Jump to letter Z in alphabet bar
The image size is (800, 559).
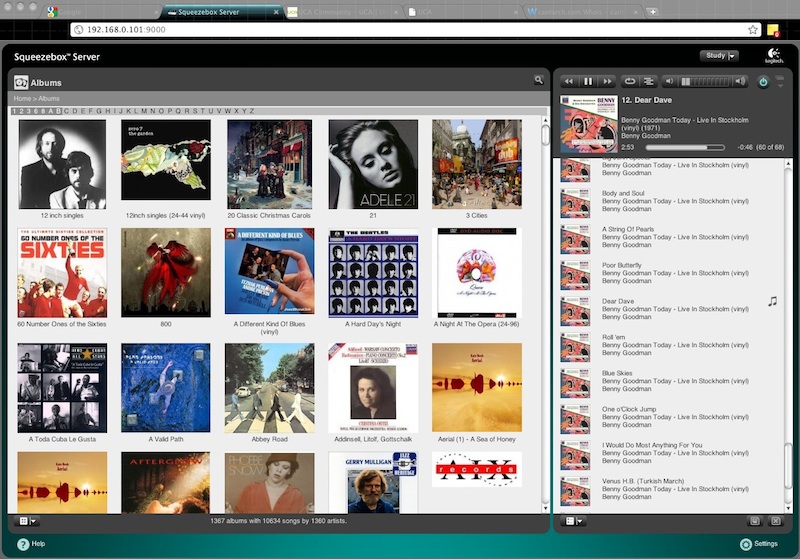click(x=252, y=111)
